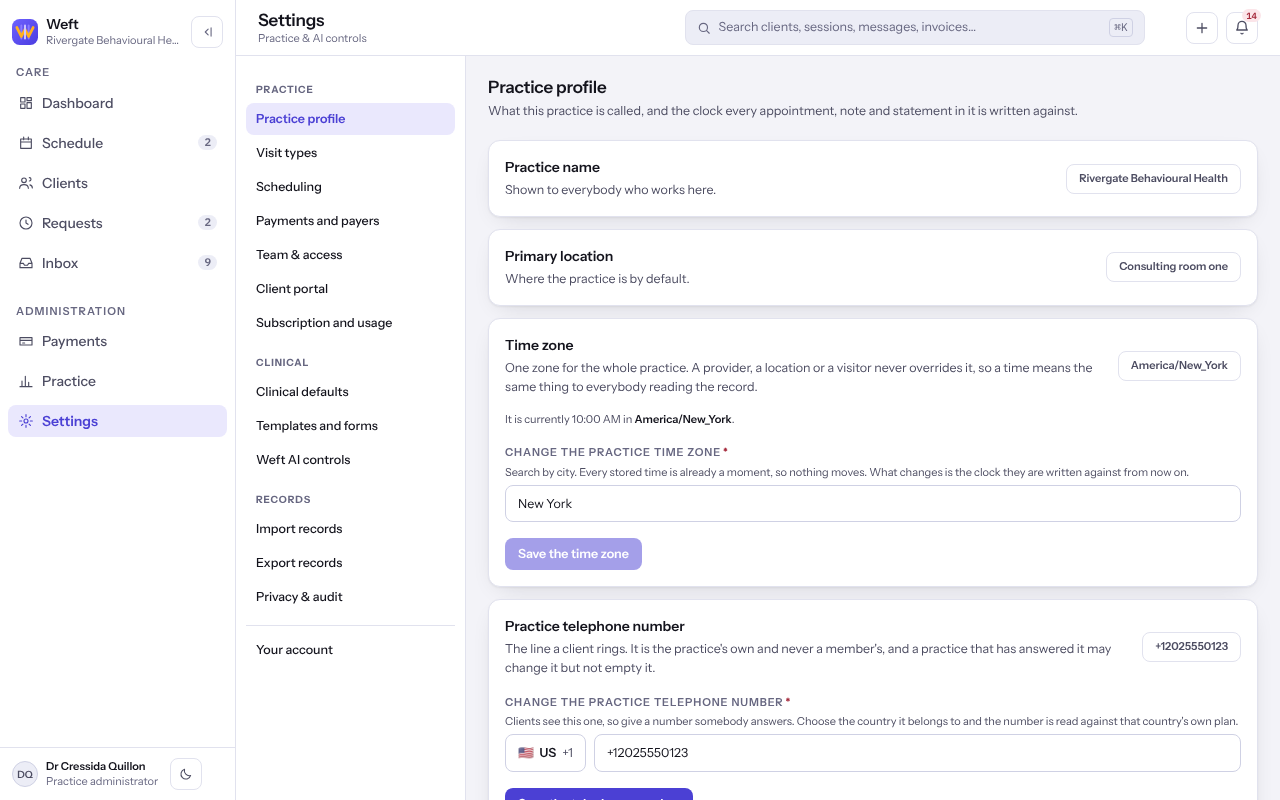This screenshot has height=800, width=1280.
Task: Switch to Visit types settings
Action: 350,153
